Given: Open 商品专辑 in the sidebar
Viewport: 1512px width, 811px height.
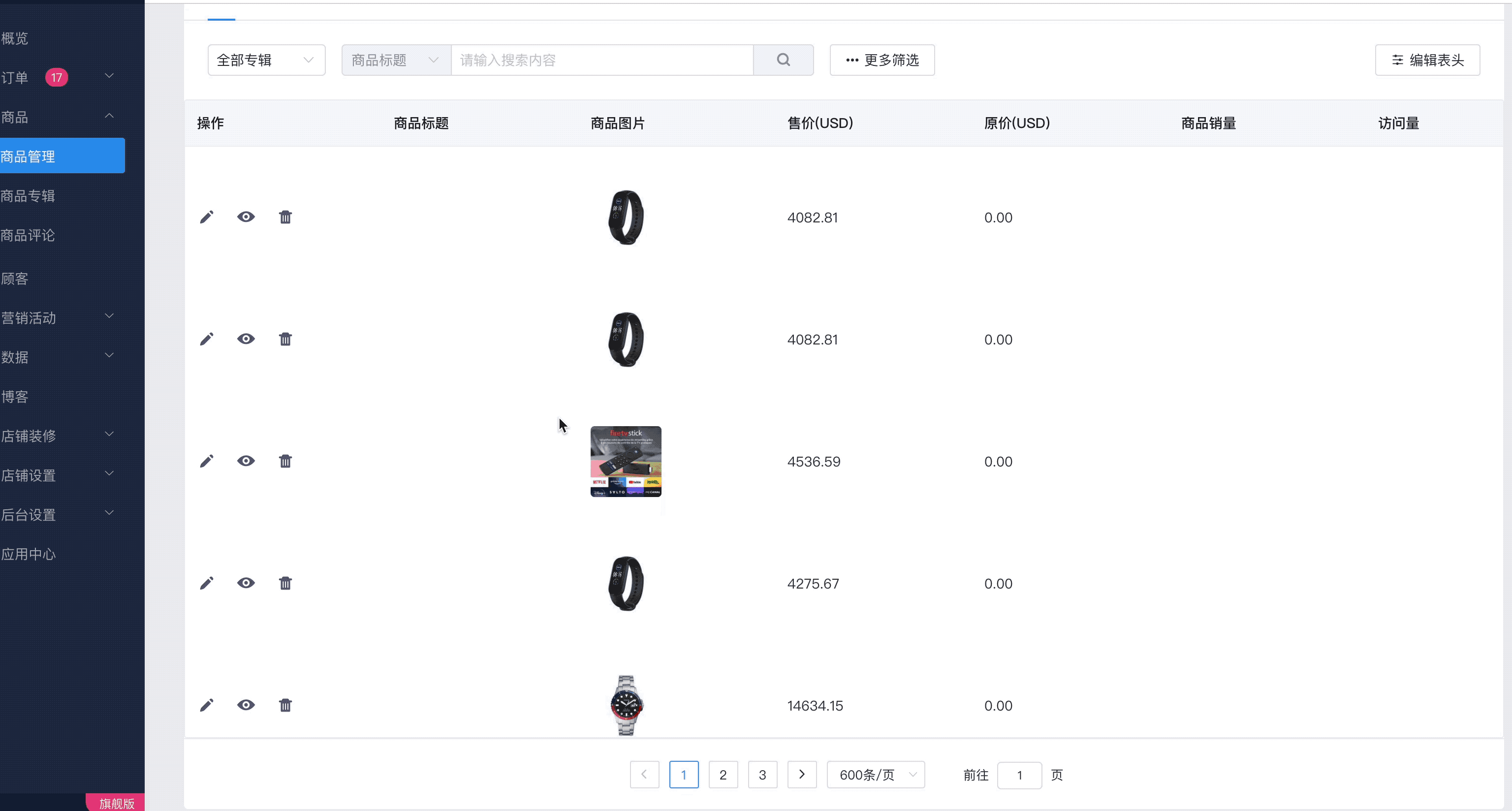Looking at the screenshot, I should tap(28, 196).
